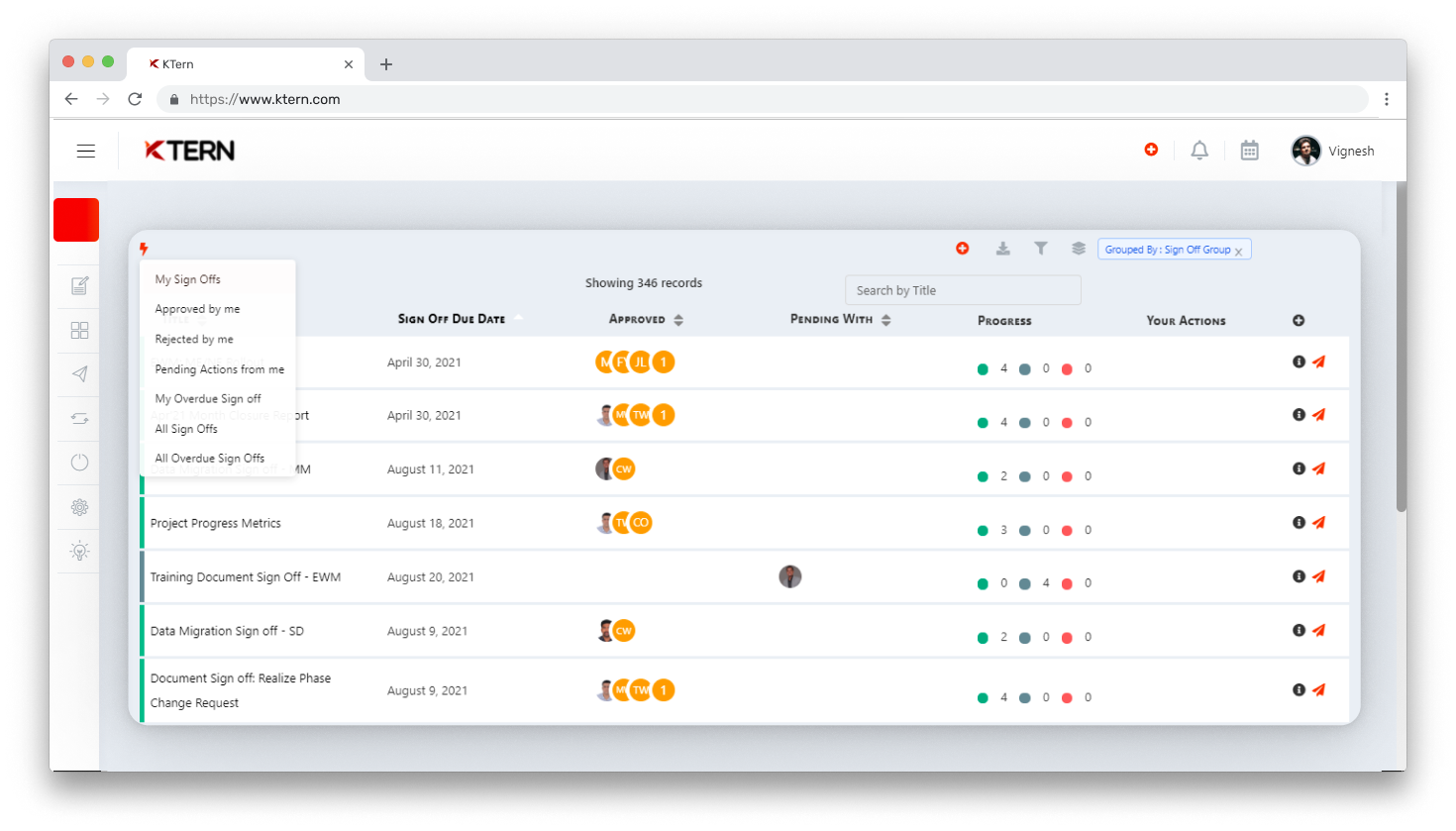Open Document Sign off Realize Phase Change Request
This screenshot has width=1456, height=831.
(x=241, y=690)
